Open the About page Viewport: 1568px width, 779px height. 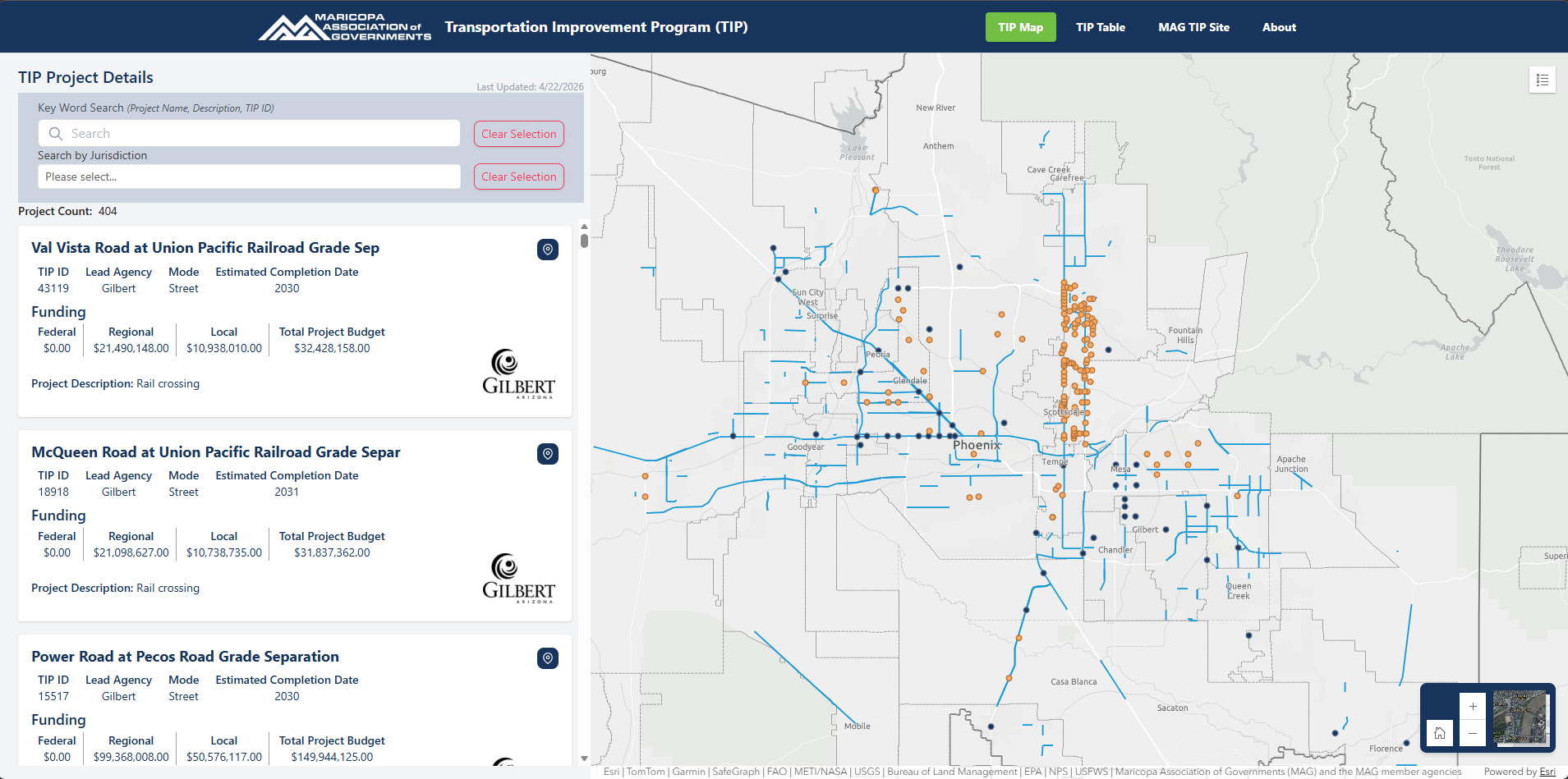coord(1279,27)
